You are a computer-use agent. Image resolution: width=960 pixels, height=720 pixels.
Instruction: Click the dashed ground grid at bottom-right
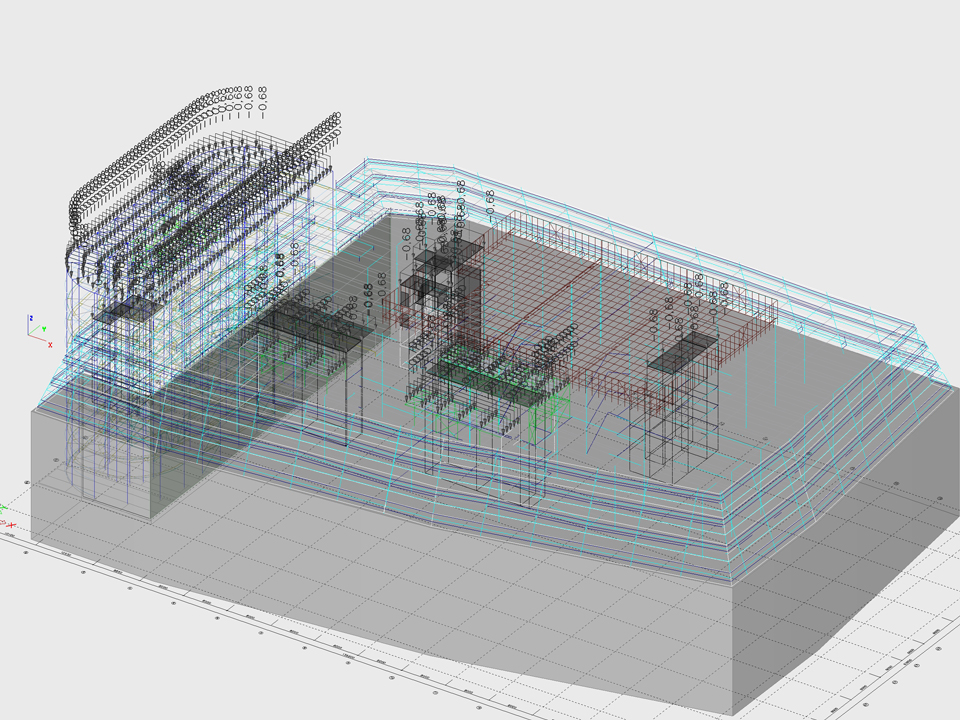coord(880,650)
